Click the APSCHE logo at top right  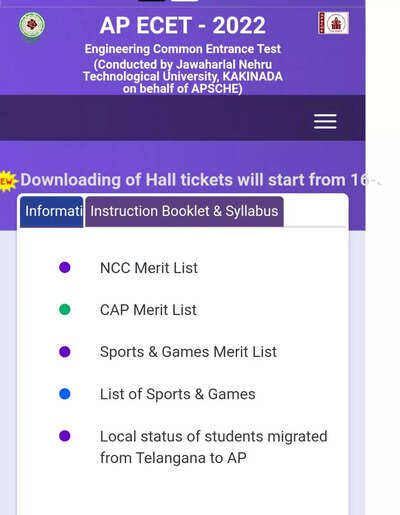point(334,23)
